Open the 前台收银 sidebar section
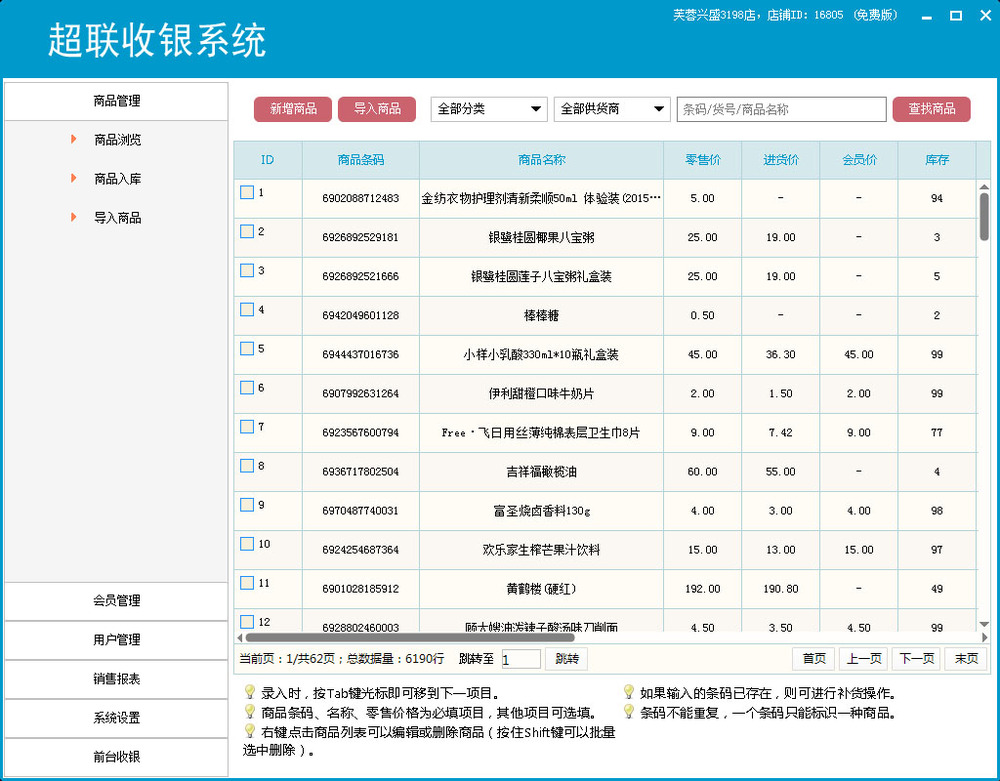This screenshot has width=1000, height=781. [x=116, y=757]
